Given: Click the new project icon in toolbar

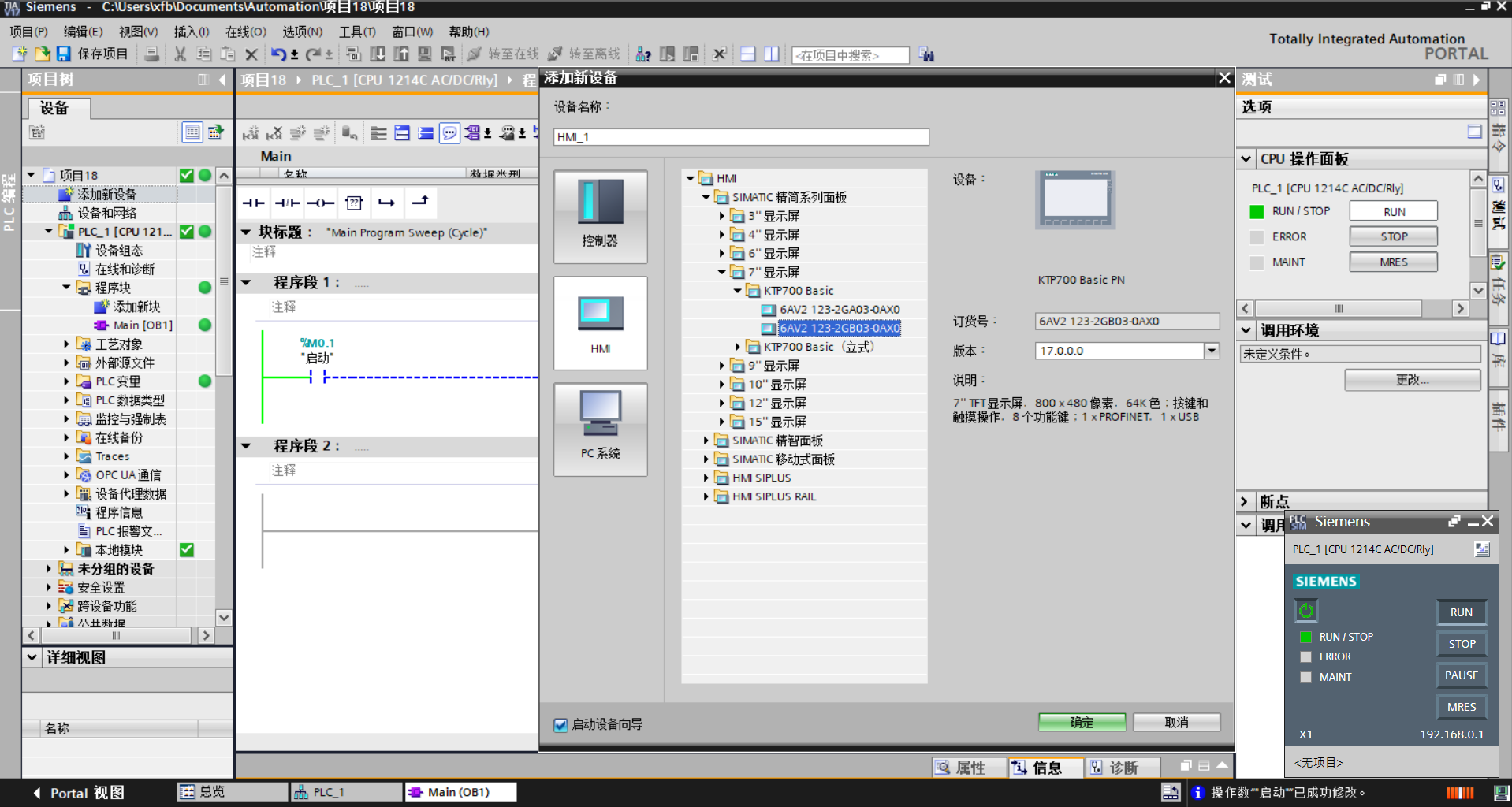Looking at the screenshot, I should (x=20, y=54).
